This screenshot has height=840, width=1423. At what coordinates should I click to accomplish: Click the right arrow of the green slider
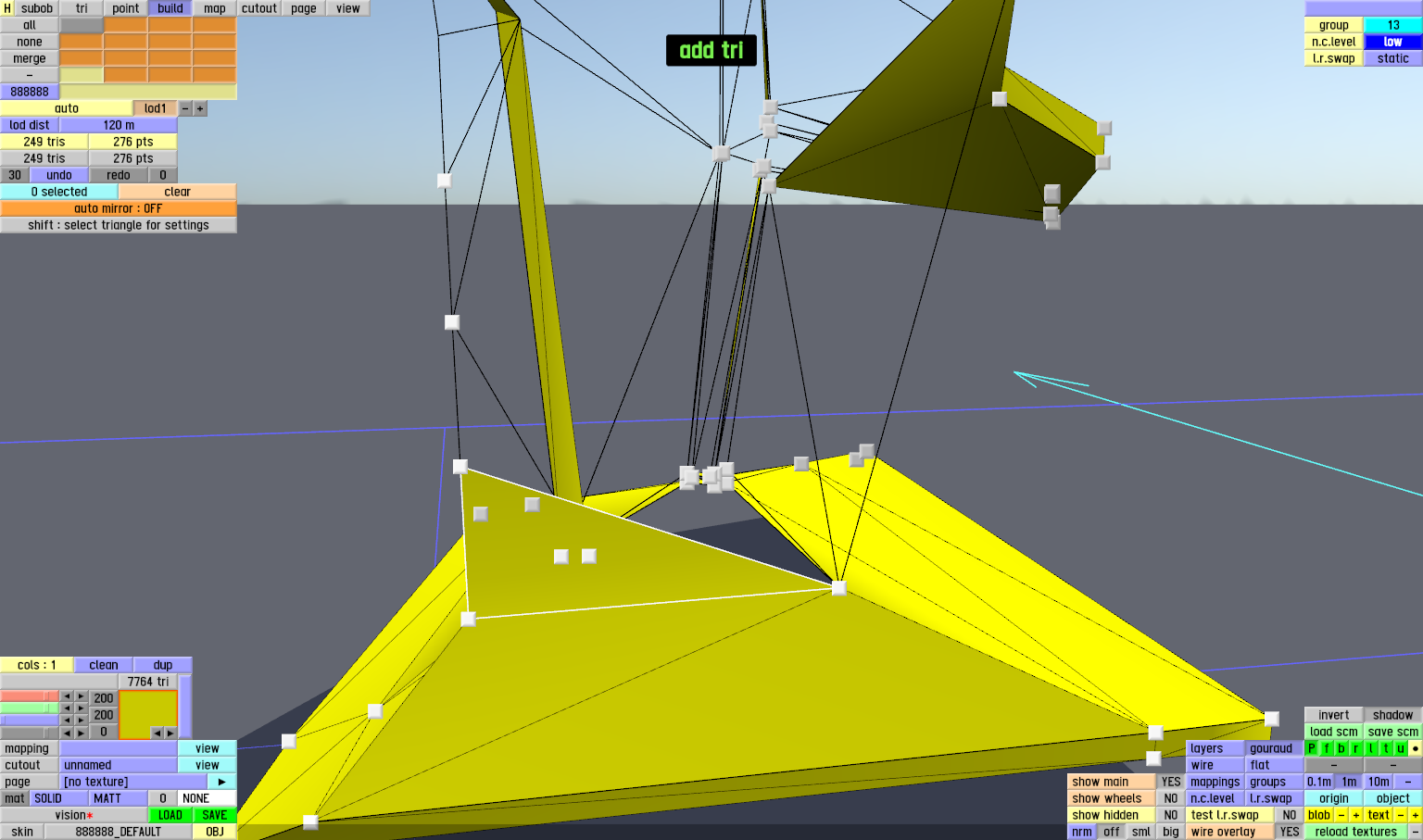tap(82, 708)
